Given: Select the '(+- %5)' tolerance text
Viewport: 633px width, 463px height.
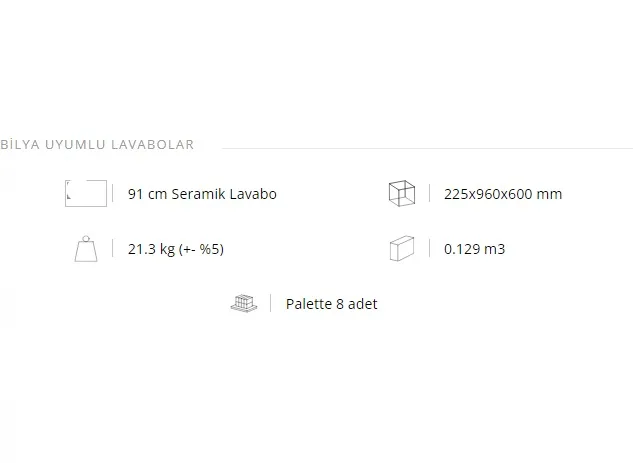Looking at the screenshot, I should tap(201, 249).
